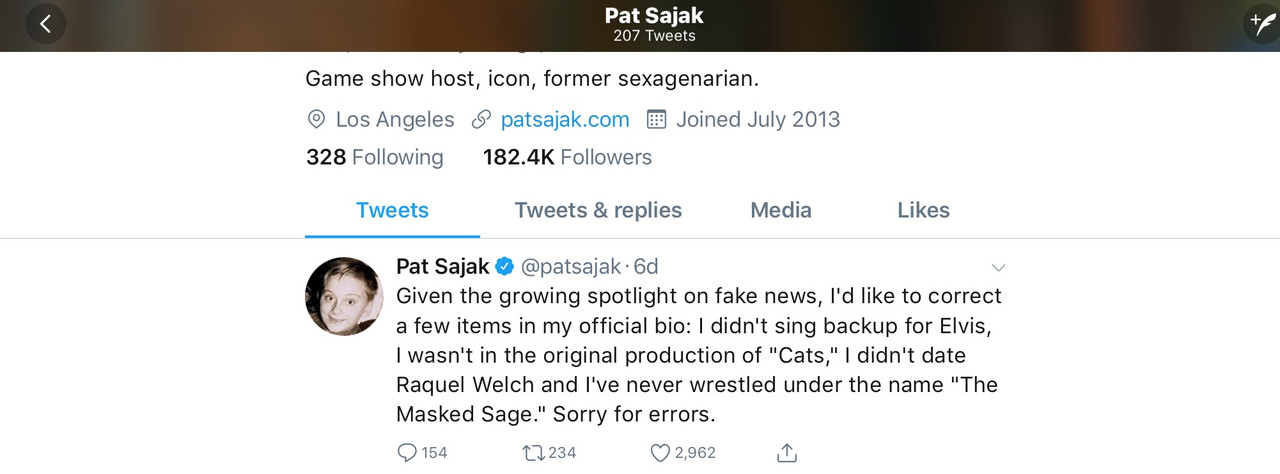Switch to the Tweets & replies tab
Screen dimensions: 1280x474
(x=598, y=210)
